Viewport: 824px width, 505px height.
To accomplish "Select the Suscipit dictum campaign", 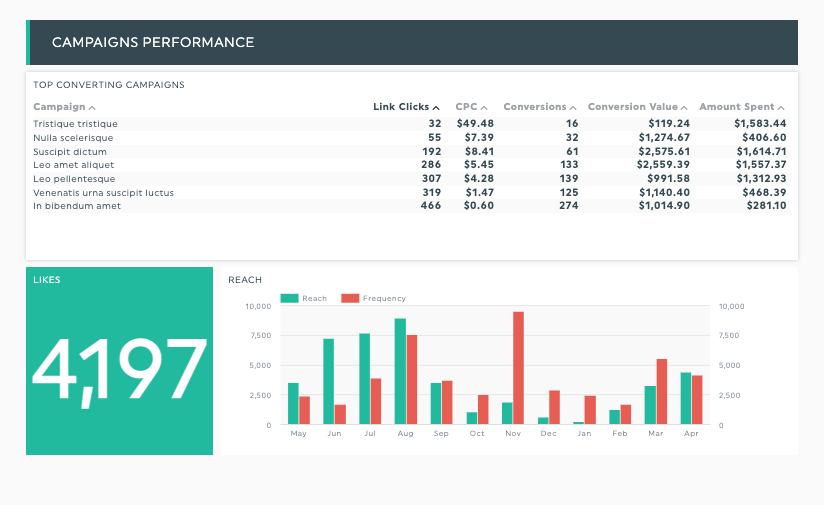I will [x=410, y=151].
